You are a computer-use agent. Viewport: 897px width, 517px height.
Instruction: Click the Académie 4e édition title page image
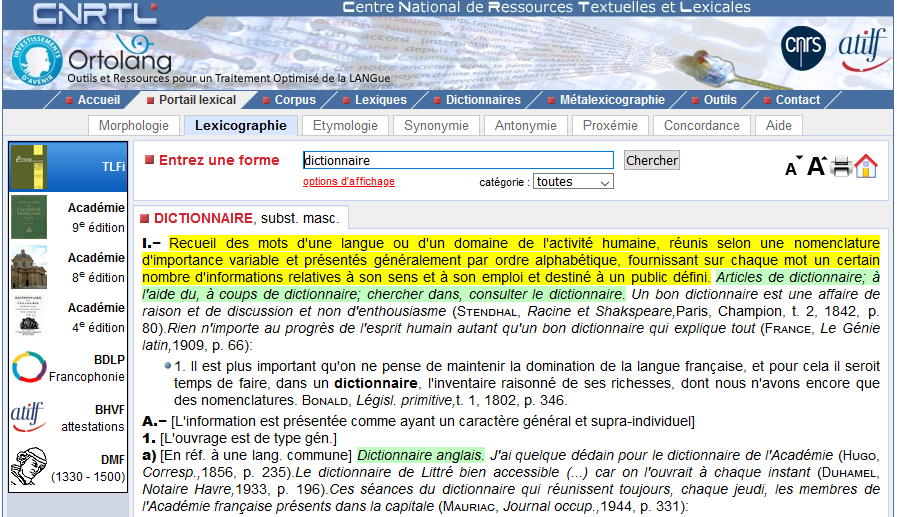29,316
